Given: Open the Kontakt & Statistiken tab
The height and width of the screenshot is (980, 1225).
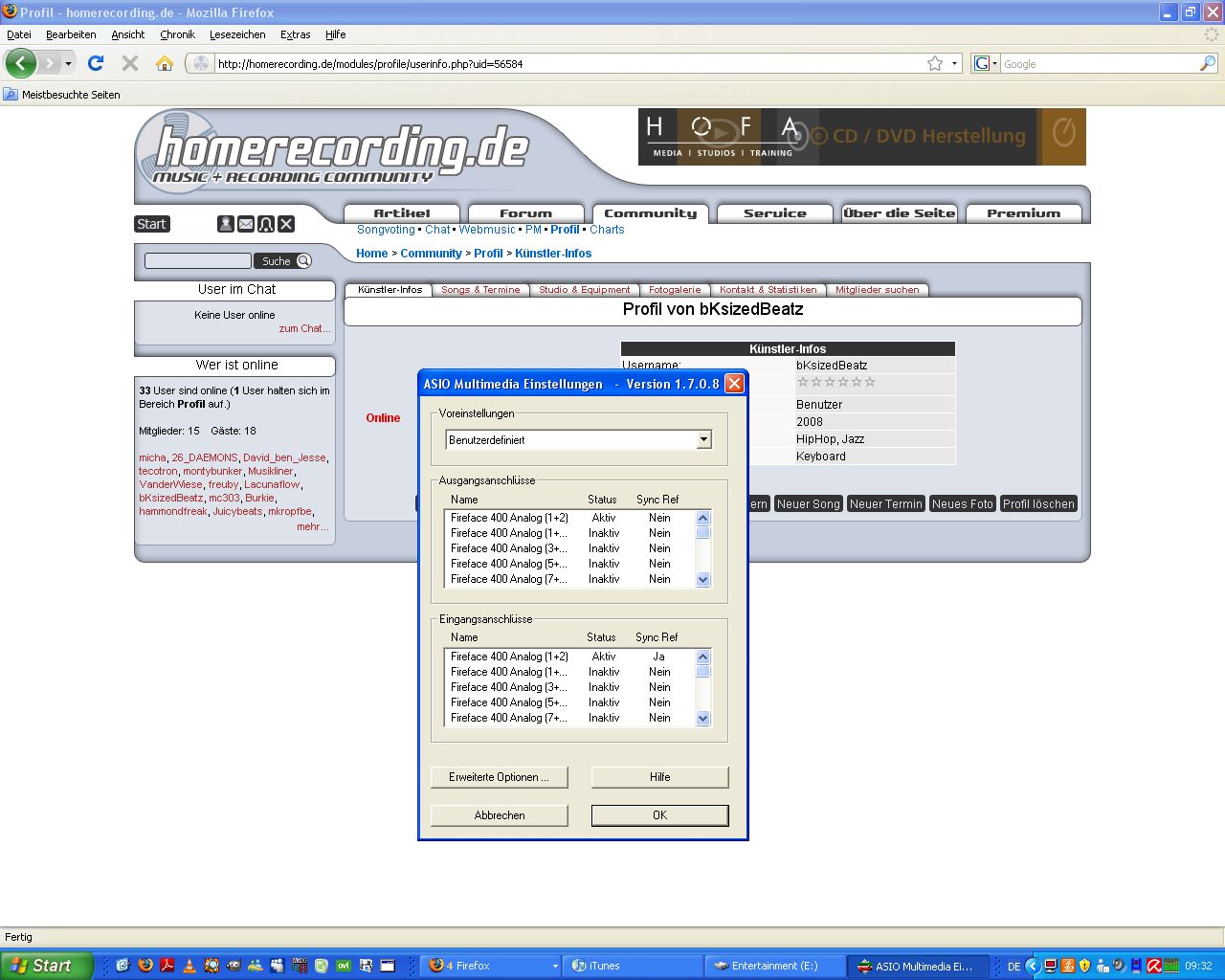Looking at the screenshot, I should pyautogui.click(x=768, y=289).
